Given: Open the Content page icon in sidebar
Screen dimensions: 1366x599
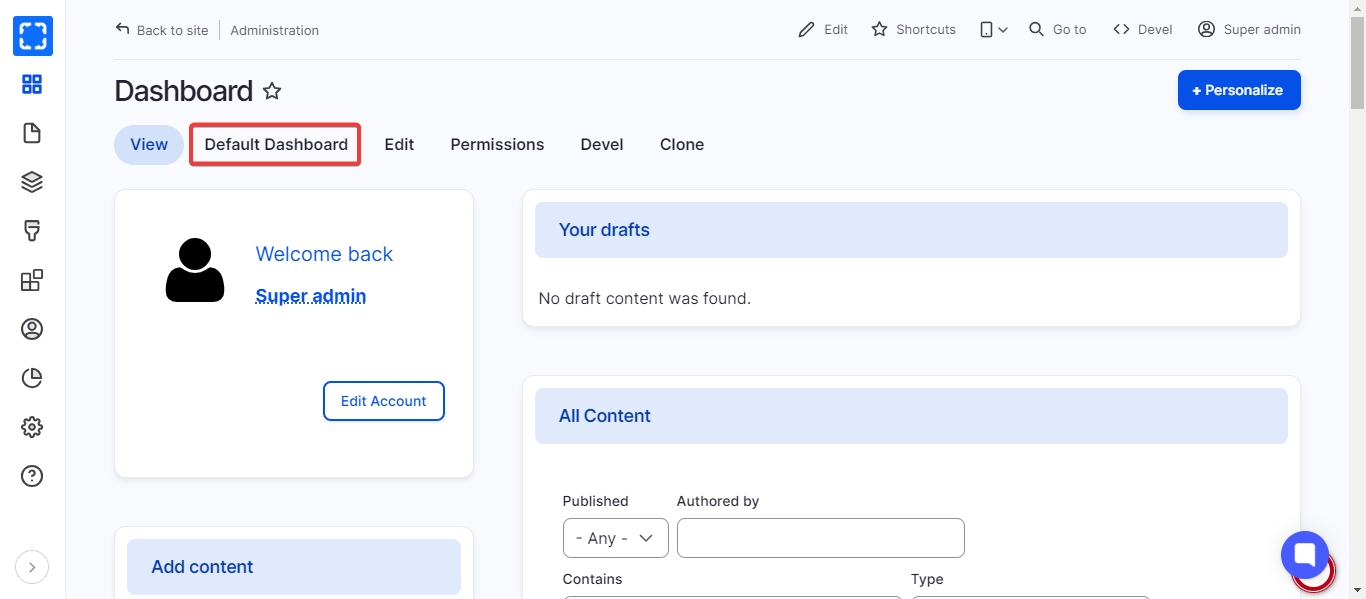Looking at the screenshot, I should click(x=32, y=133).
